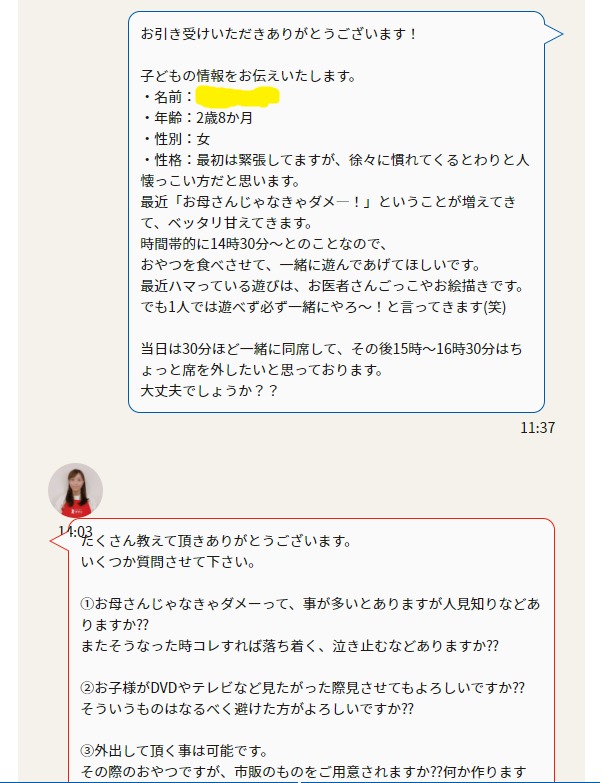Click the いくつか質問させて下さい line
604x783 pixels.
point(168,562)
